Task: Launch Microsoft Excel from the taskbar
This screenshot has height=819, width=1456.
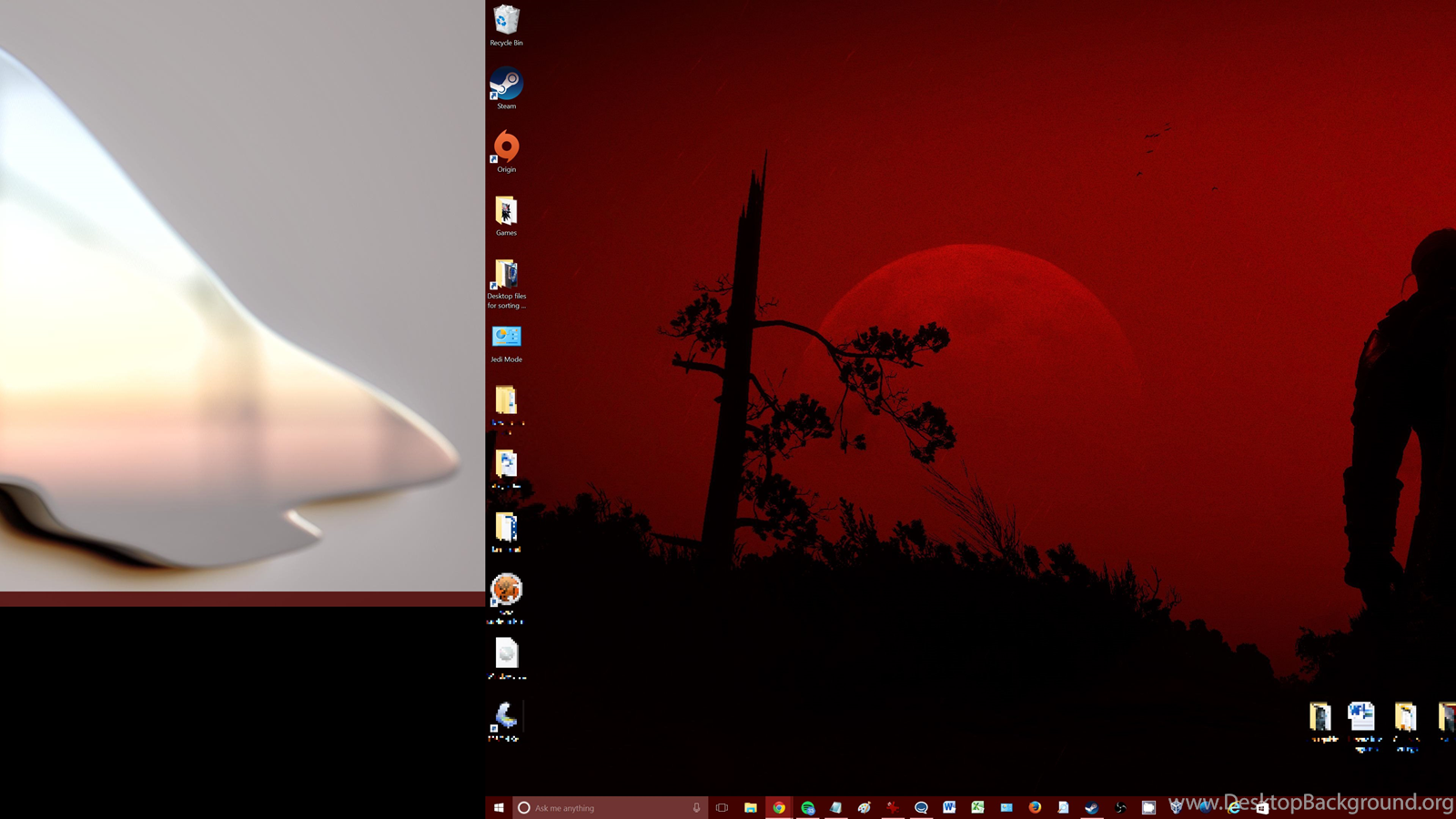Action: pos(977,807)
